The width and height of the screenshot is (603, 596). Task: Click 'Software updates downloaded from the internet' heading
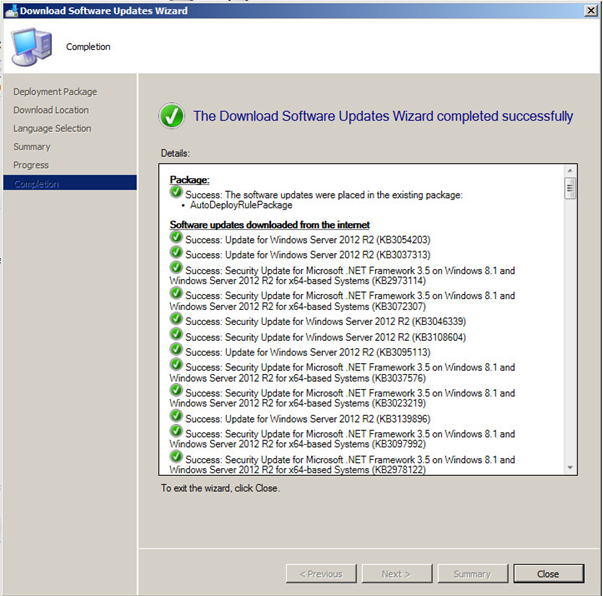click(x=270, y=225)
